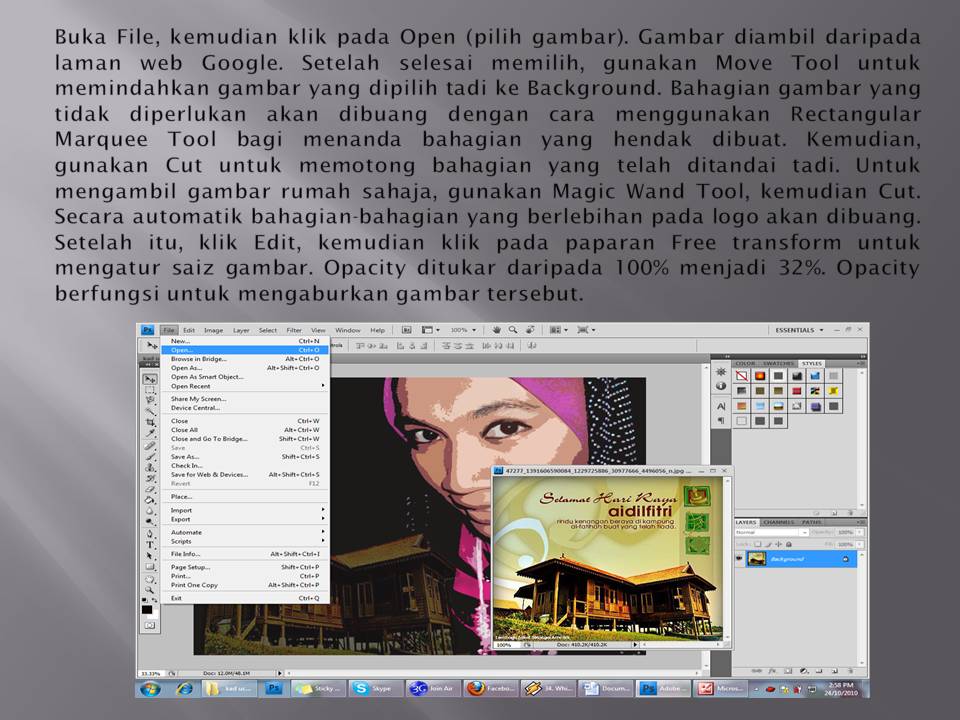Select the Healing Brush tool
Viewport: 960px width, 720px height.
pos(150,446)
